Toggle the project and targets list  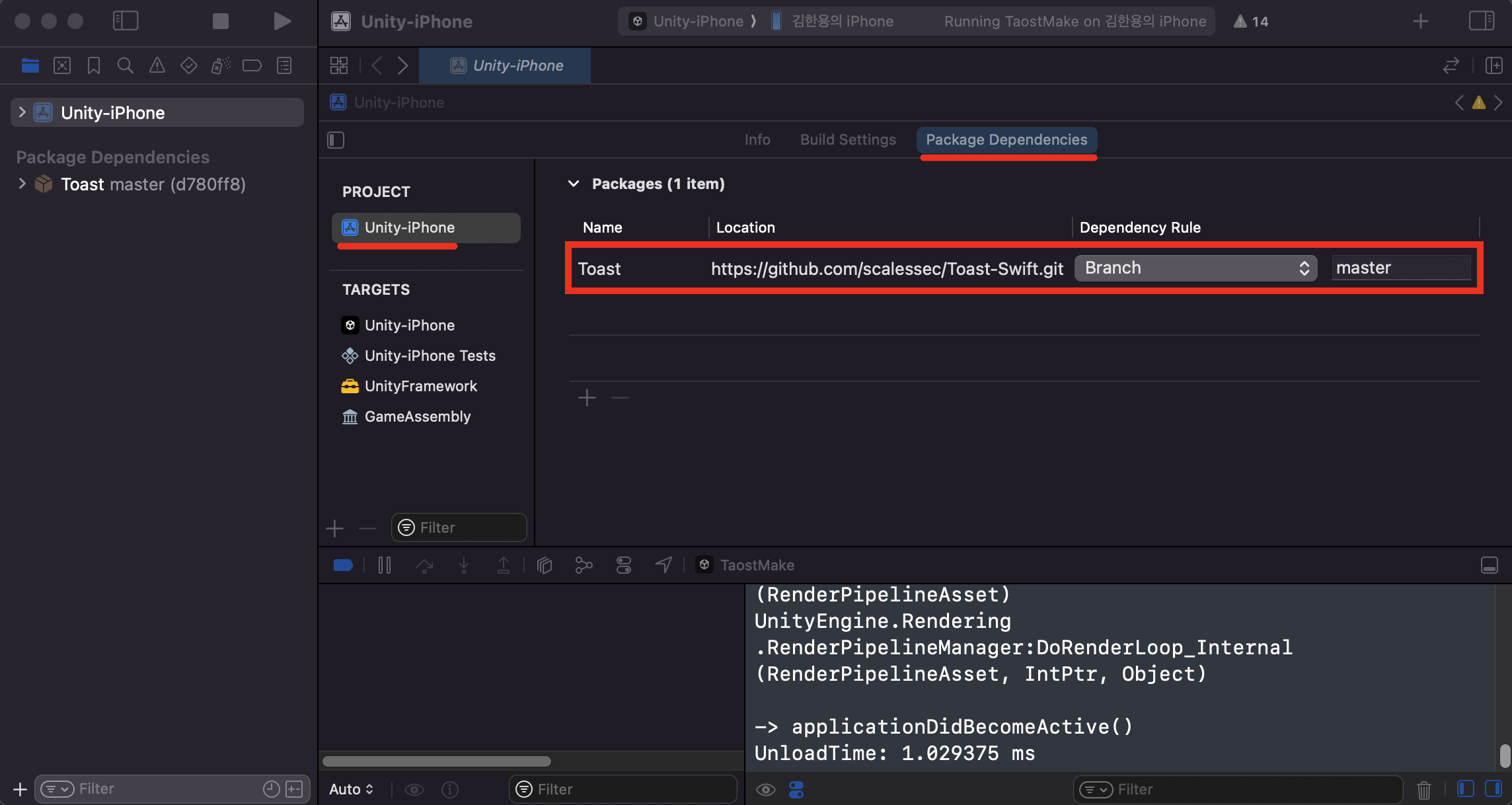(336, 140)
